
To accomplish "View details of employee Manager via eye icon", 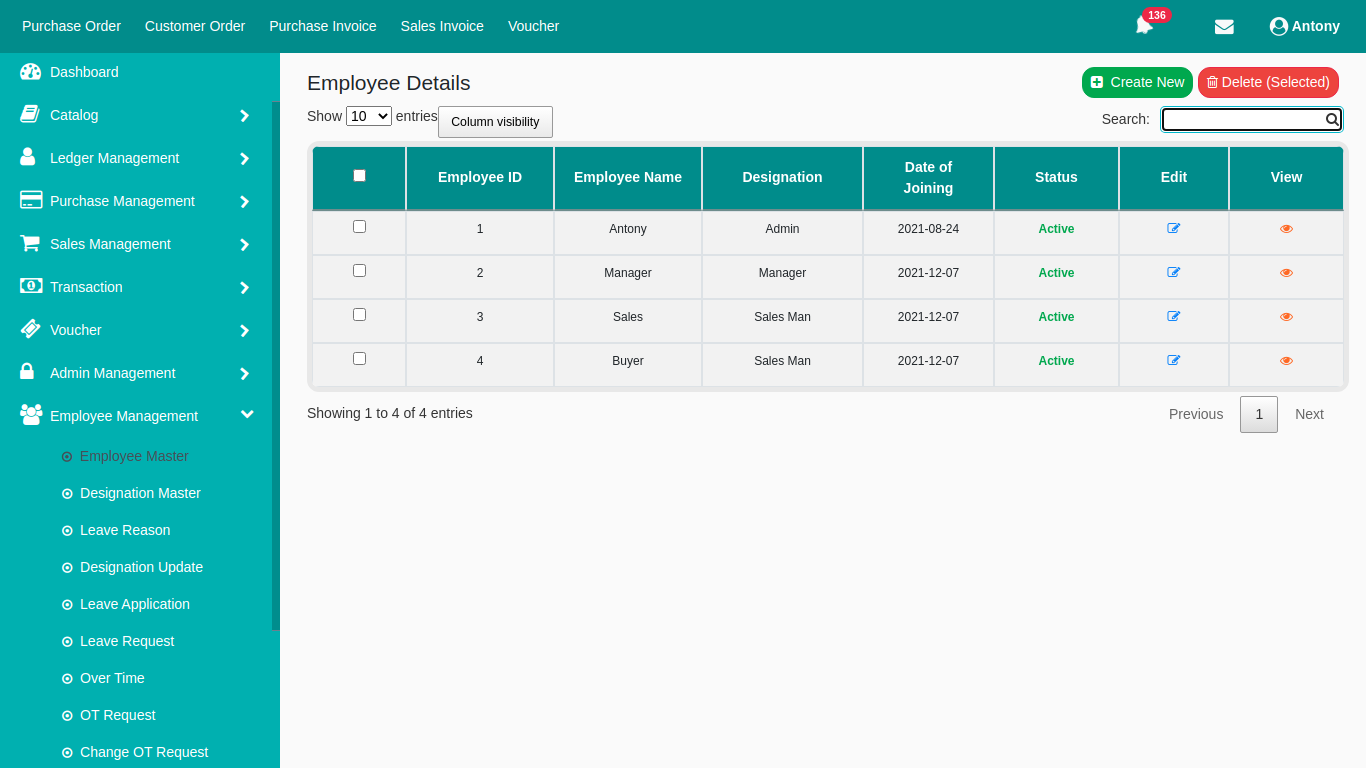I will pos(1286,273).
